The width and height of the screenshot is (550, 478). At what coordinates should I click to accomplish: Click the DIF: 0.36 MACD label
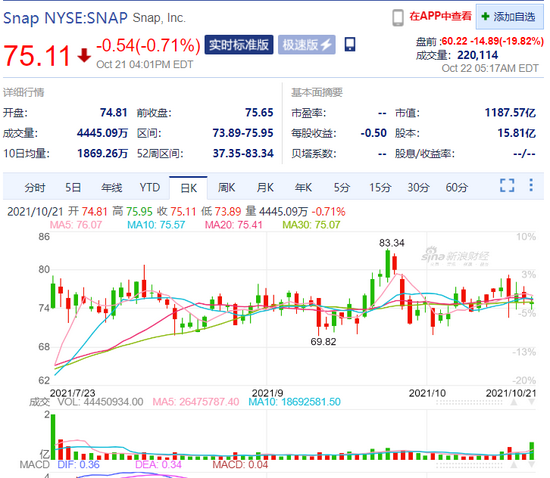click(x=78, y=465)
